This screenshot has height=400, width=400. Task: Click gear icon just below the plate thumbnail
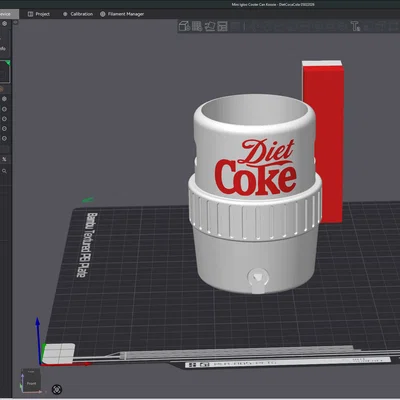tap(4, 99)
